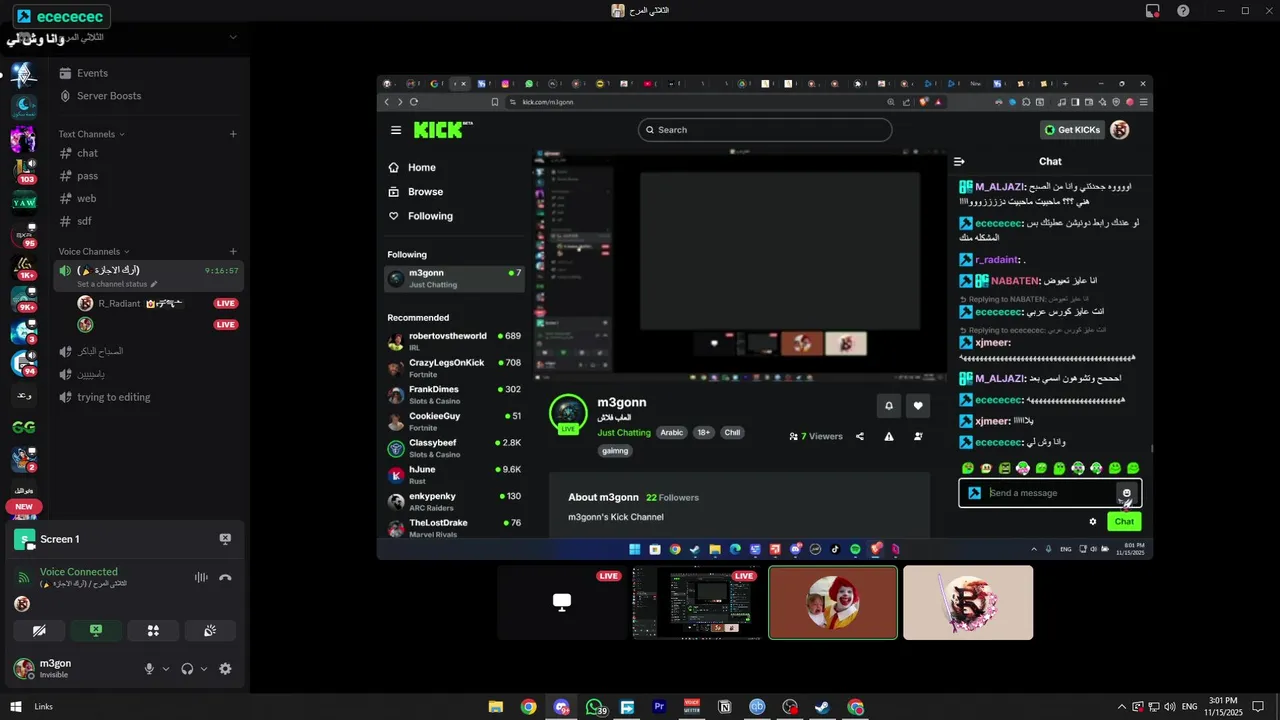This screenshot has width=1280, height=720.
Task: Disconnect from voice with hang-up icon
Action: (225, 577)
